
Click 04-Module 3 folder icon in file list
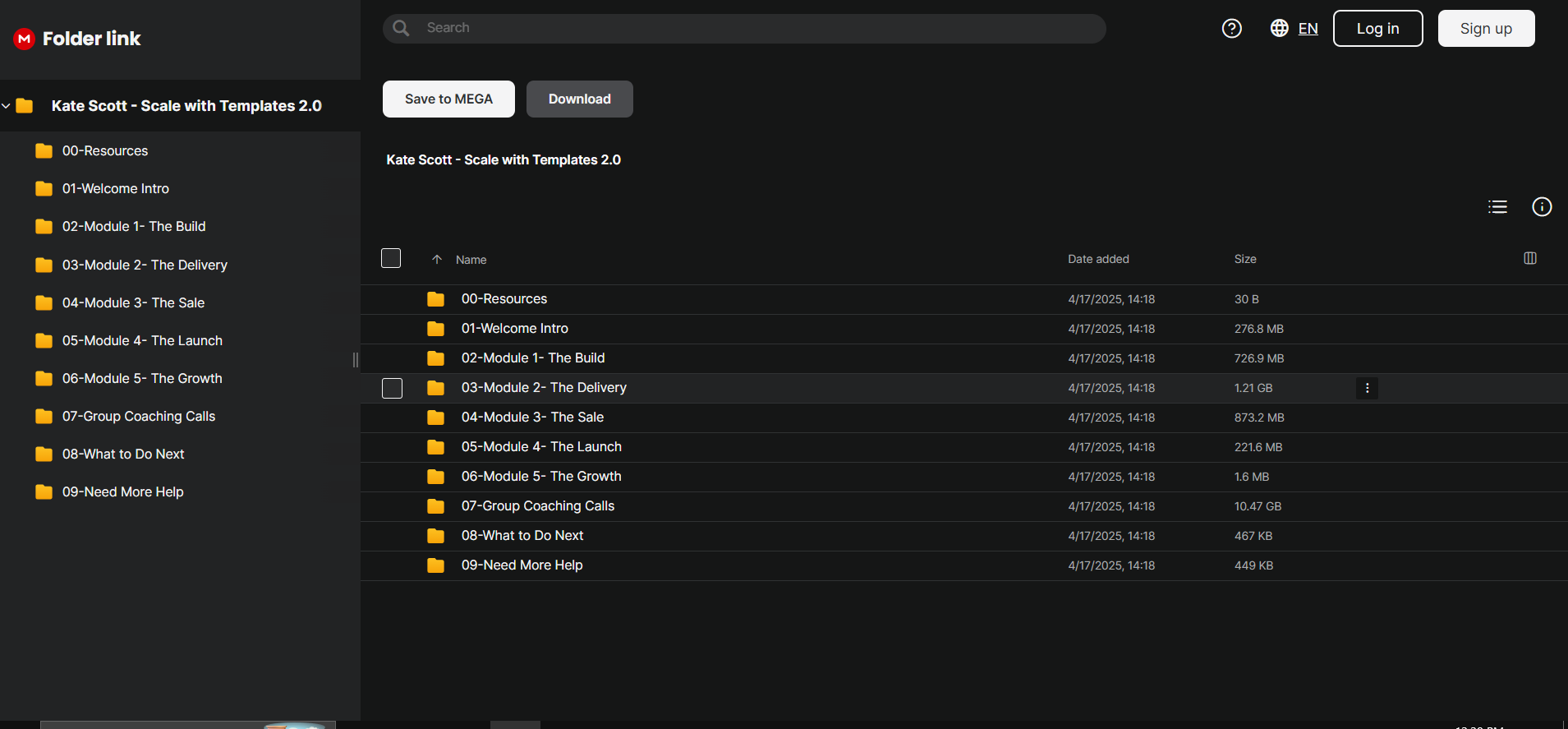click(x=435, y=418)
